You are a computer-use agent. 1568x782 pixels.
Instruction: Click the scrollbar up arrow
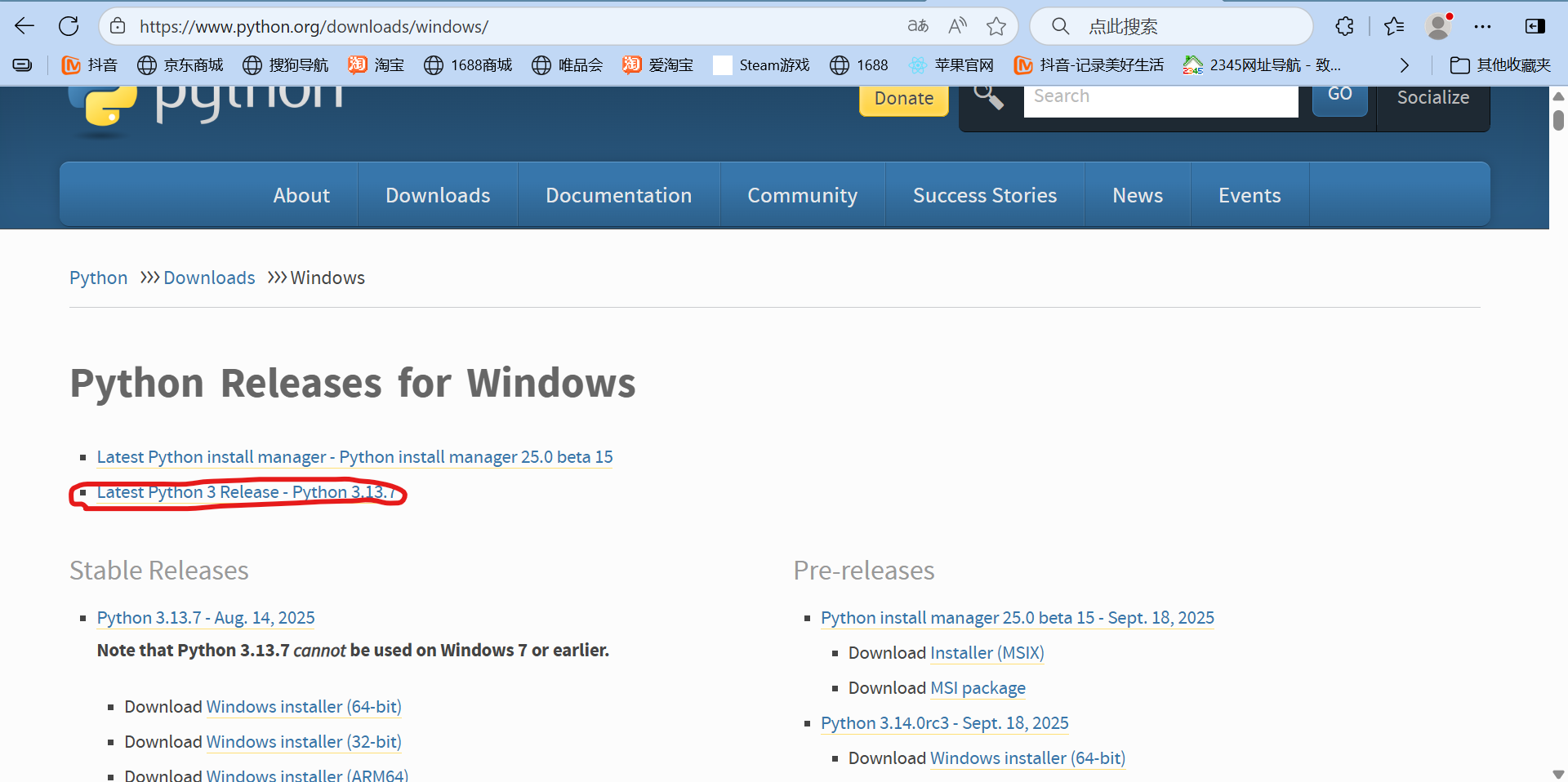[1558, 96]
